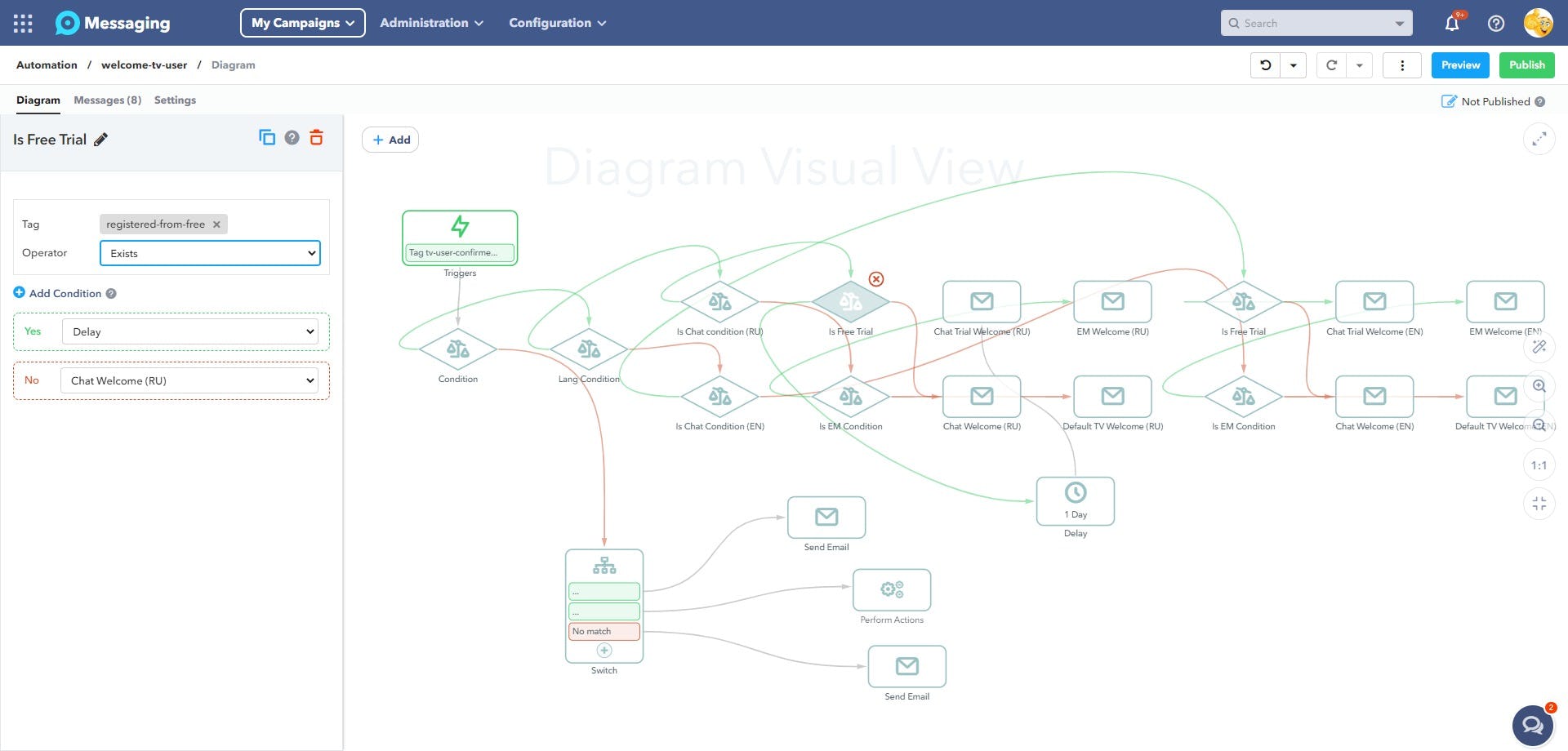Image resolution: width=1568 pixels, height=751 pixels.
Task: Click the redo icon
Action: (x=1331, y=65)
